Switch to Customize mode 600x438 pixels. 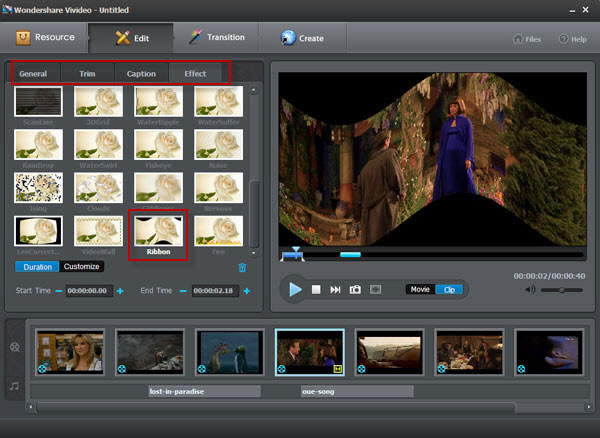pyautogui.click(x=82, y=267)
